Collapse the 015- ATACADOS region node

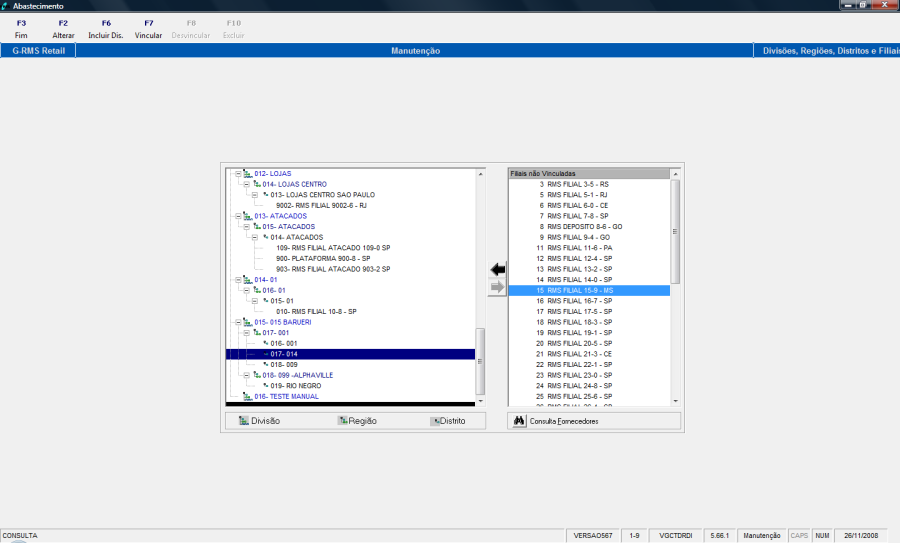click(x=246, y=227)
